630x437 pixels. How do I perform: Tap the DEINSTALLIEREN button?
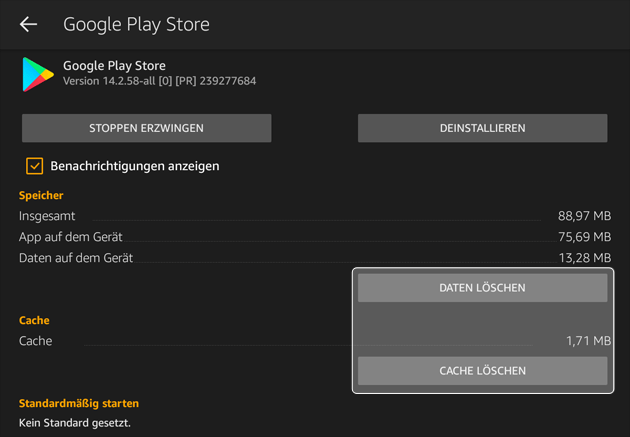[x=483, y=128]
